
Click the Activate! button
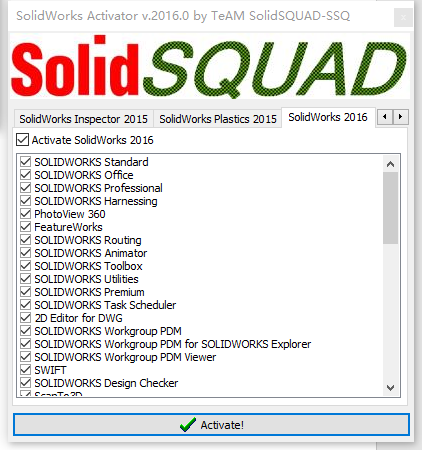point(211,425)
